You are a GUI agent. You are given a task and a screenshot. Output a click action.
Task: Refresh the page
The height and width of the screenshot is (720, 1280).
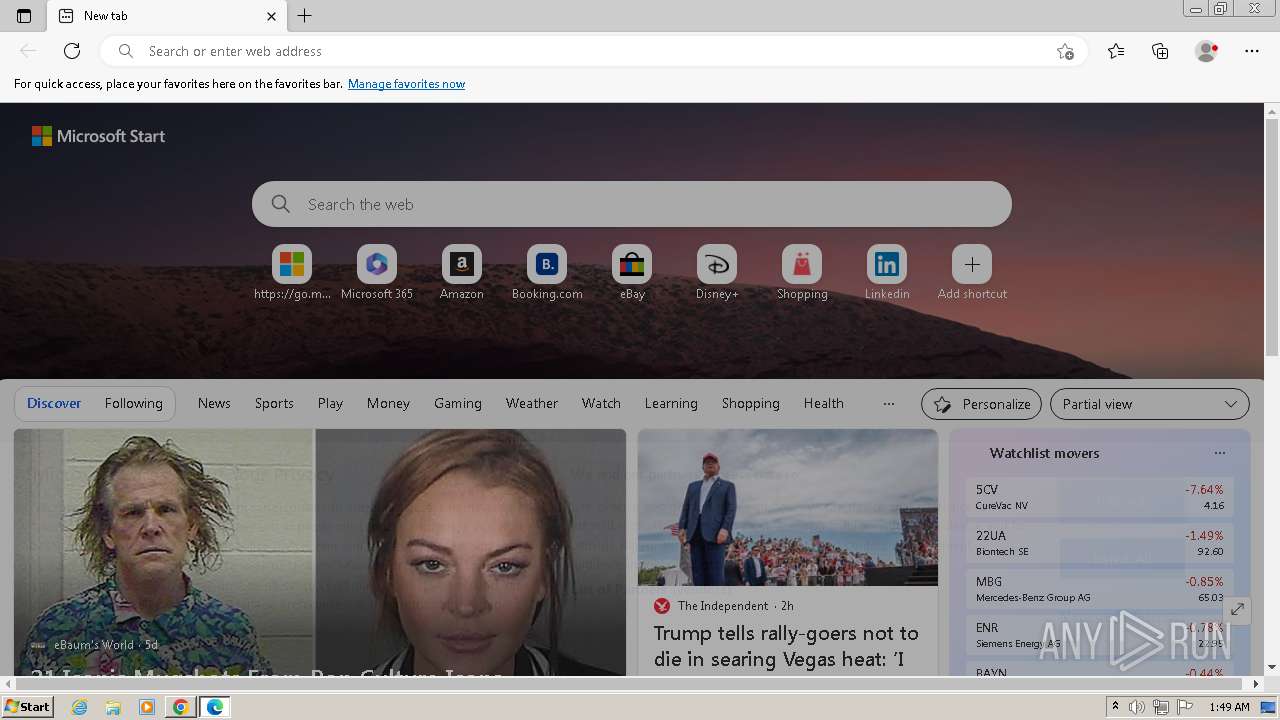coord(72,51)
